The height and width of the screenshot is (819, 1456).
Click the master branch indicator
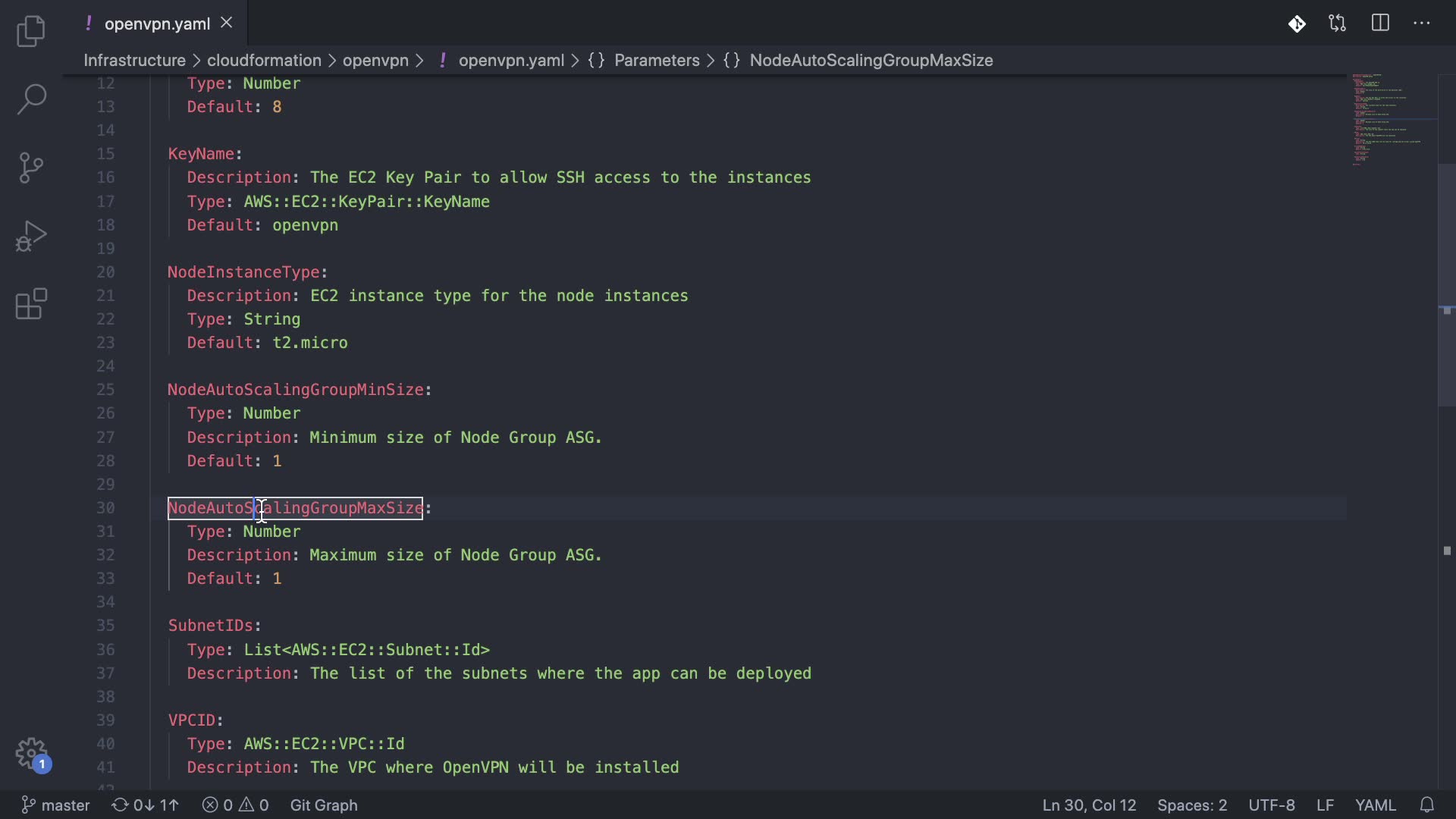coord(56,805)
